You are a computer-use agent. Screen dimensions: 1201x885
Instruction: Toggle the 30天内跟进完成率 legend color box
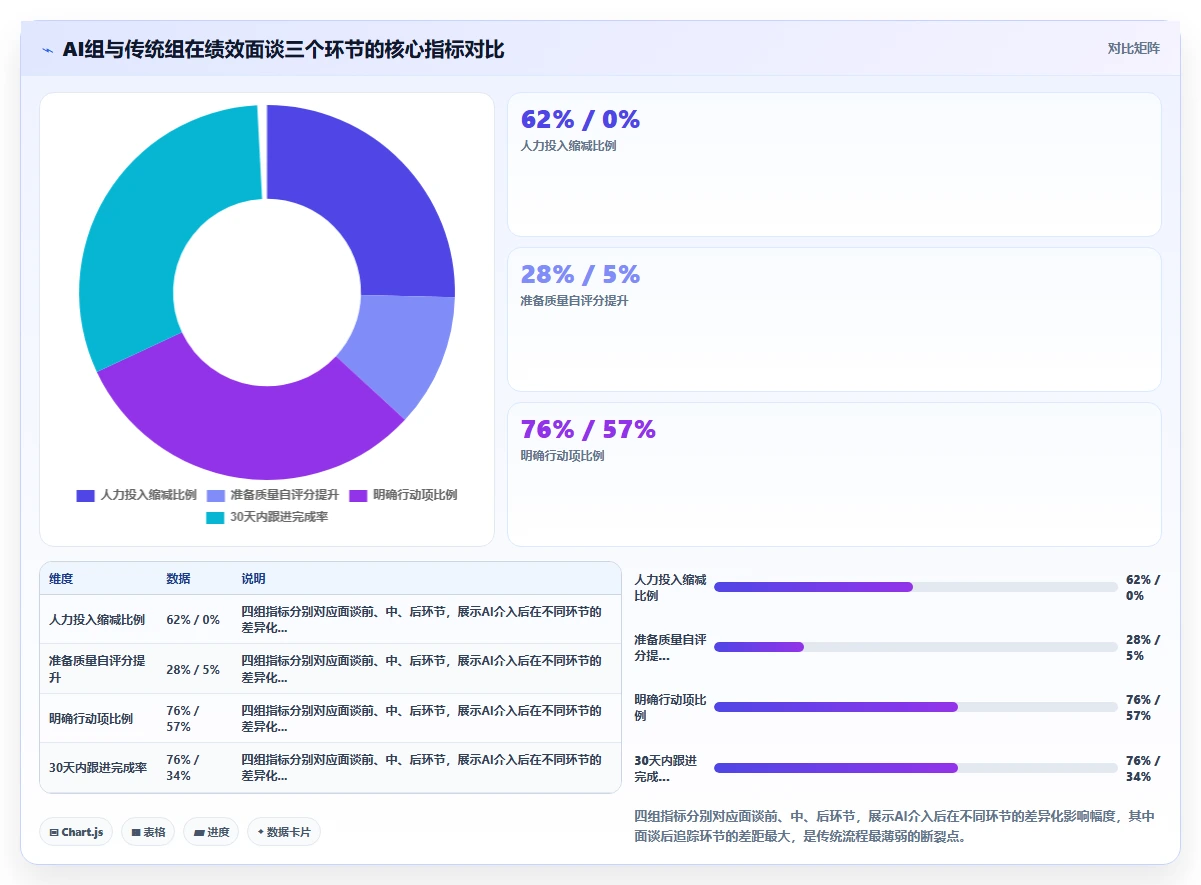215,517
